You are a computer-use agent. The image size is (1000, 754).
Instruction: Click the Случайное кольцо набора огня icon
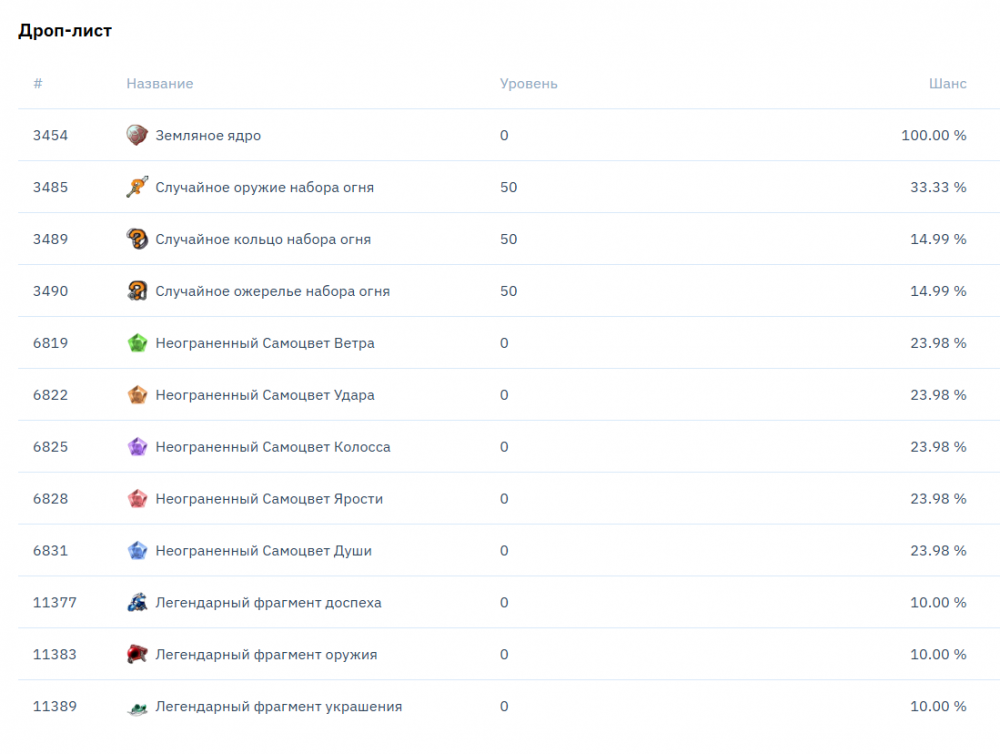[x=137, y=239]
